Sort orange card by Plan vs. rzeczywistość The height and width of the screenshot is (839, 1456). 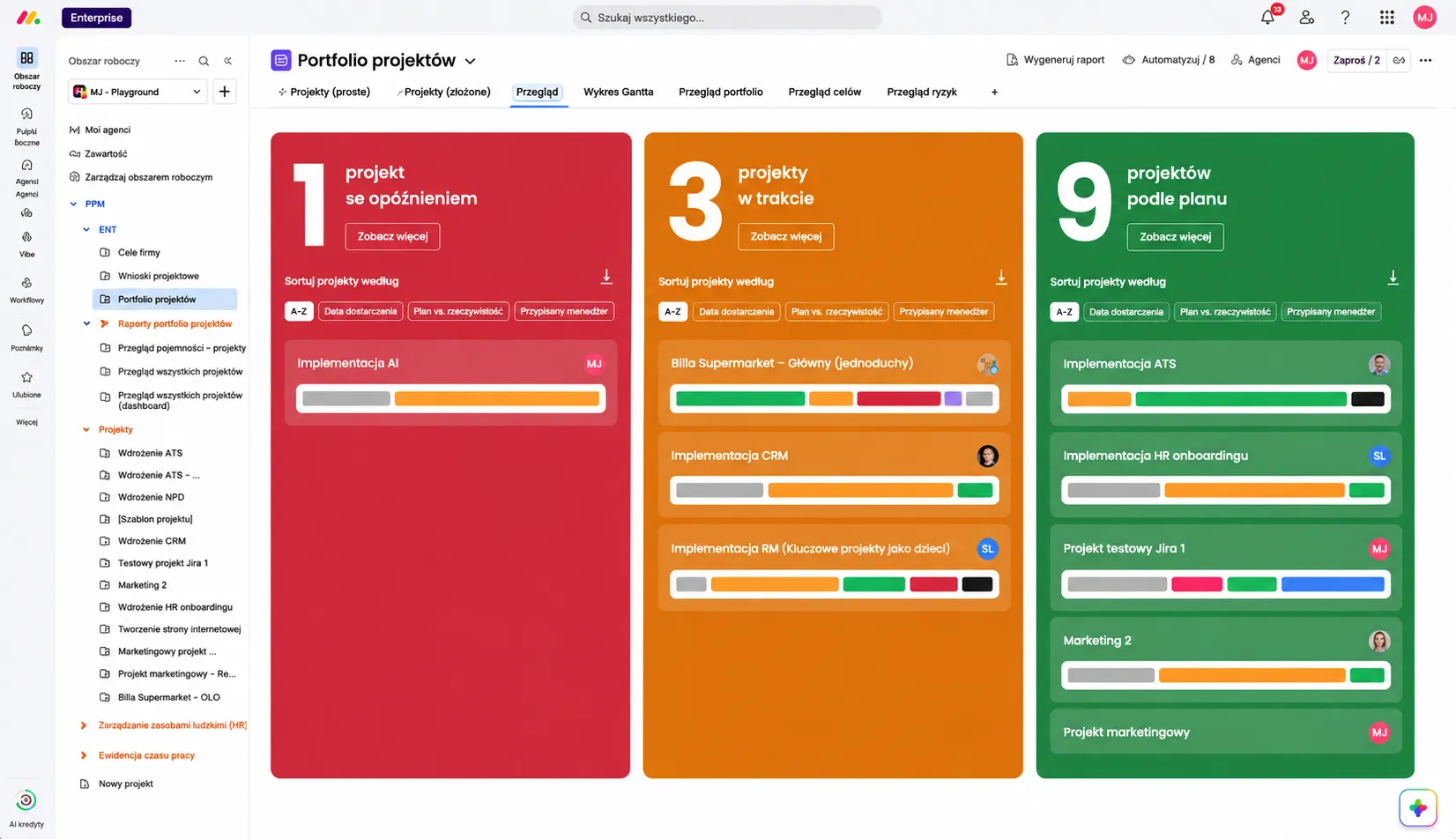coord(836,311)
